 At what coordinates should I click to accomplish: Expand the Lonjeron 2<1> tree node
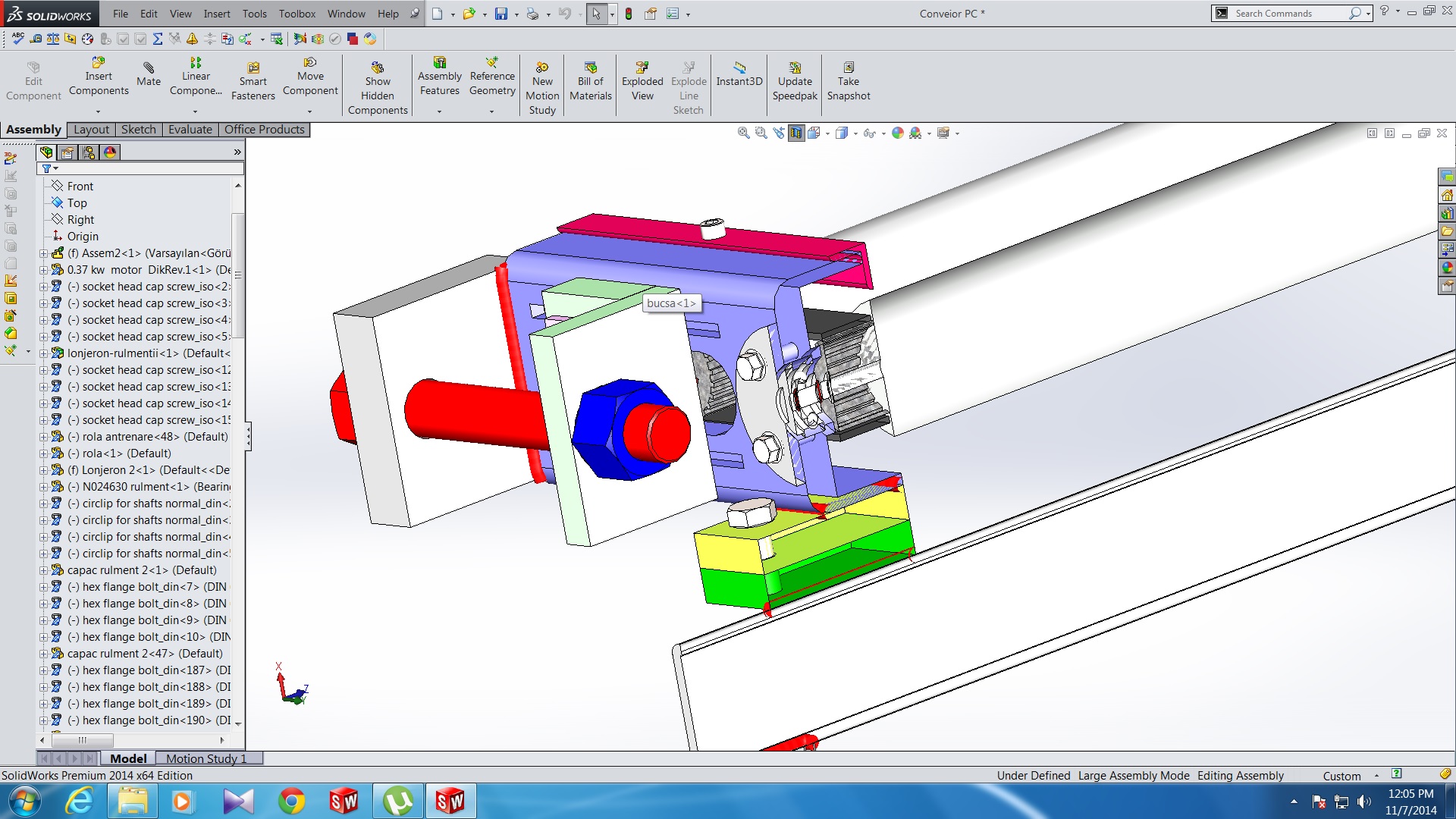coord(43,470)
